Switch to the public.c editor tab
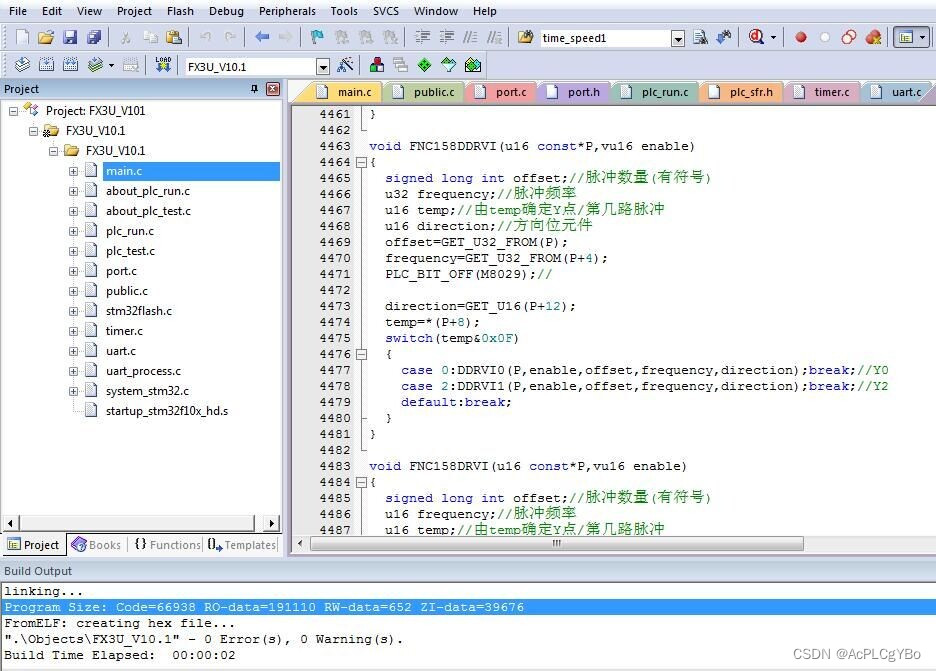This screenshot has height=671, width=936. click(x=426, y=92)
